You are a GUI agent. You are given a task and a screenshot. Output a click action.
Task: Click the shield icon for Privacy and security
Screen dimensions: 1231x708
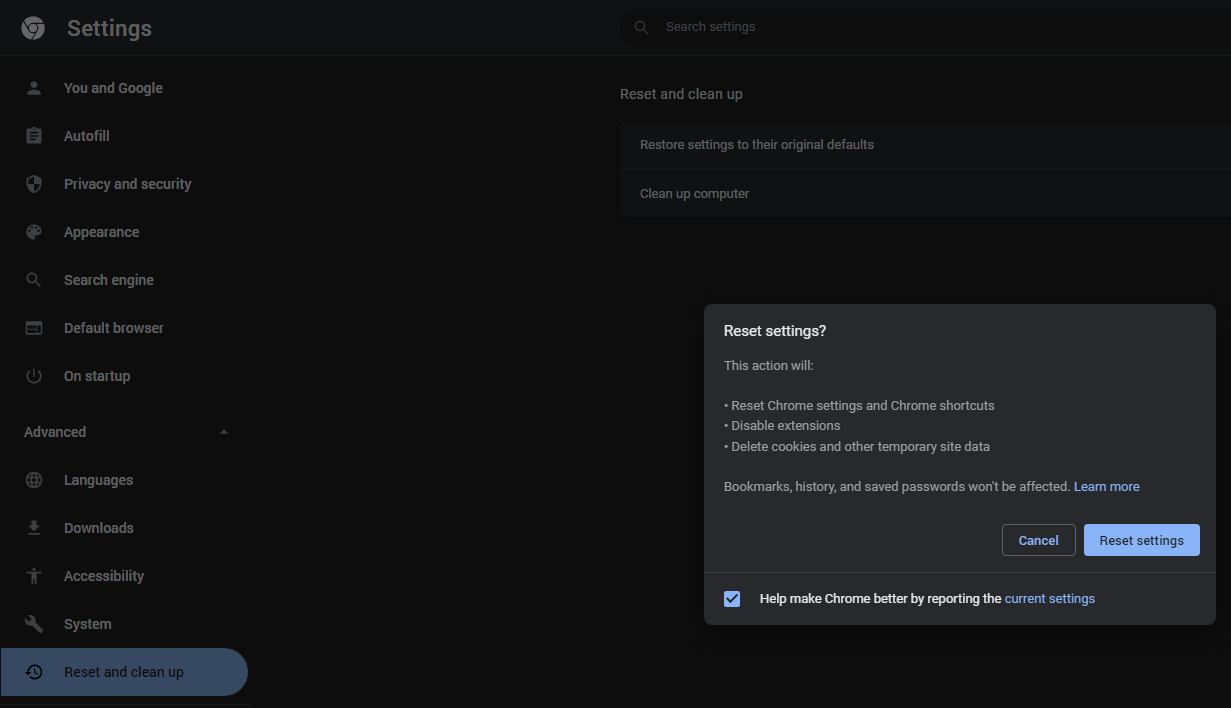pyautogui.click(x=34, y=184)
